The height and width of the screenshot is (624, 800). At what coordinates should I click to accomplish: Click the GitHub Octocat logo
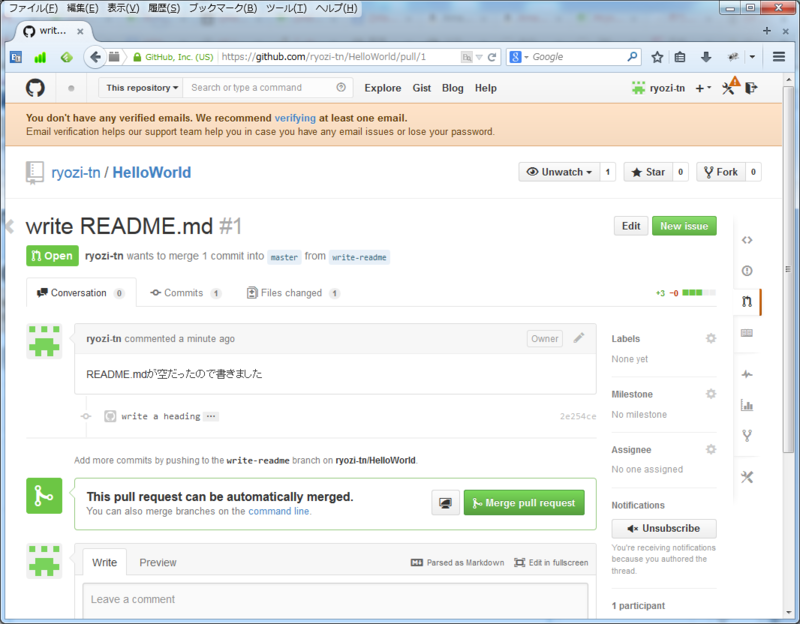[35, 88]
